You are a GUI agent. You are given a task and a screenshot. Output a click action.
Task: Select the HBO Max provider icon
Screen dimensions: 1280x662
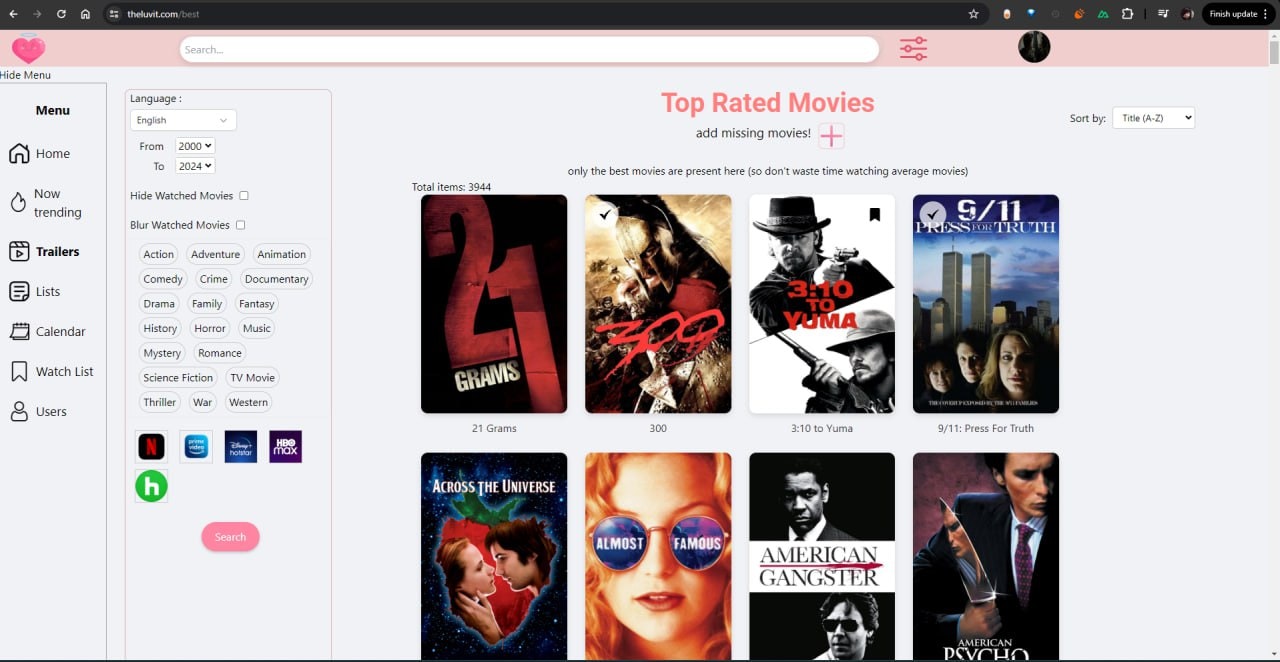pos(286,446)
